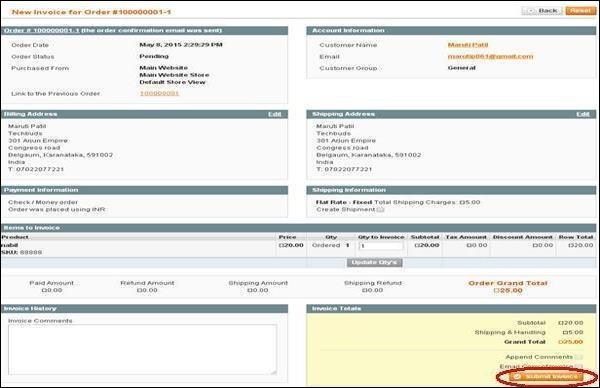Click the Submit Invoice button
600x388 pixels.
(546, 377)
